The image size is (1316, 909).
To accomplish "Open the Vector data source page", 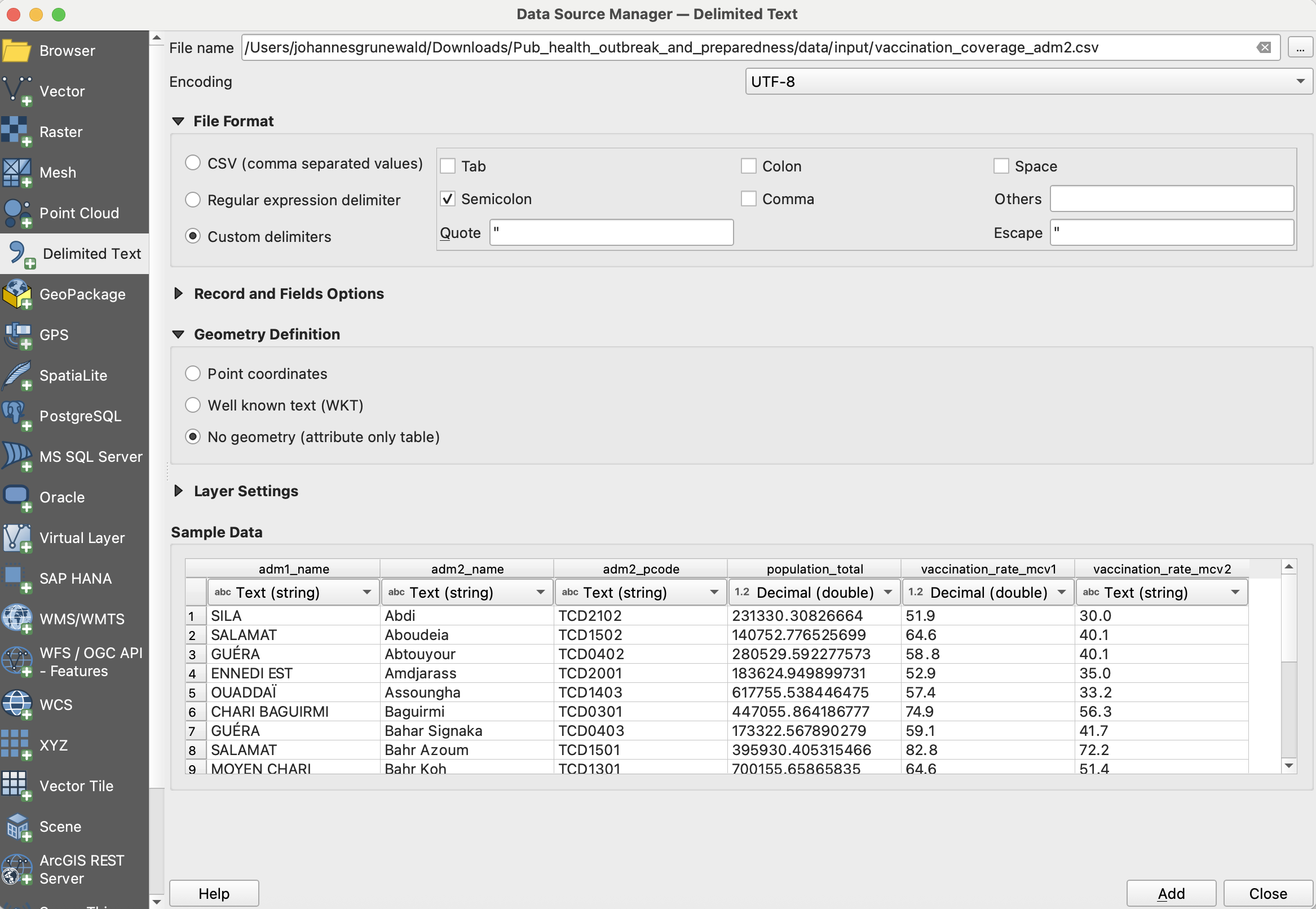I will click(61, 91).
